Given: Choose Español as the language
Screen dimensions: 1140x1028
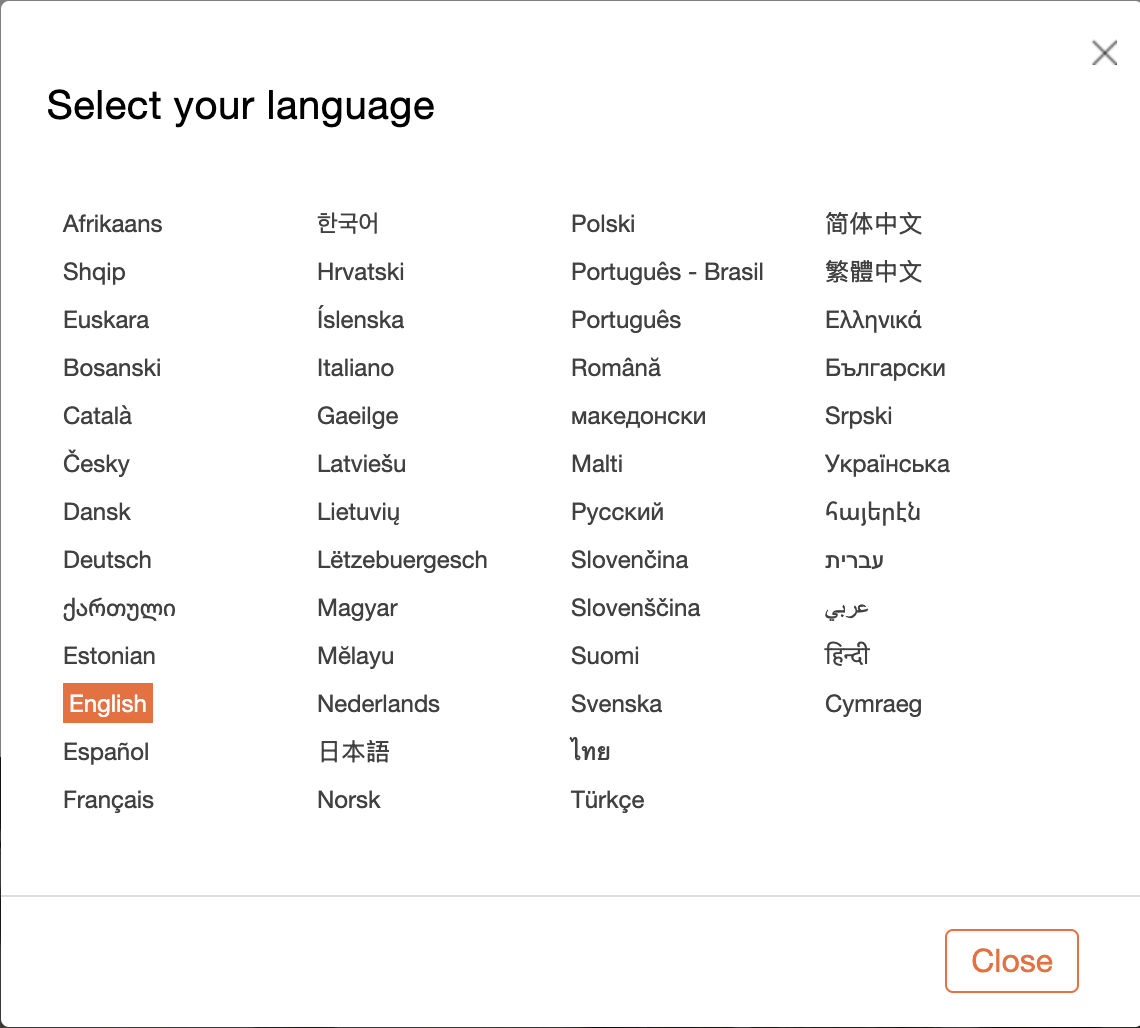Looking at the screenshot, I should coord(106,752).
